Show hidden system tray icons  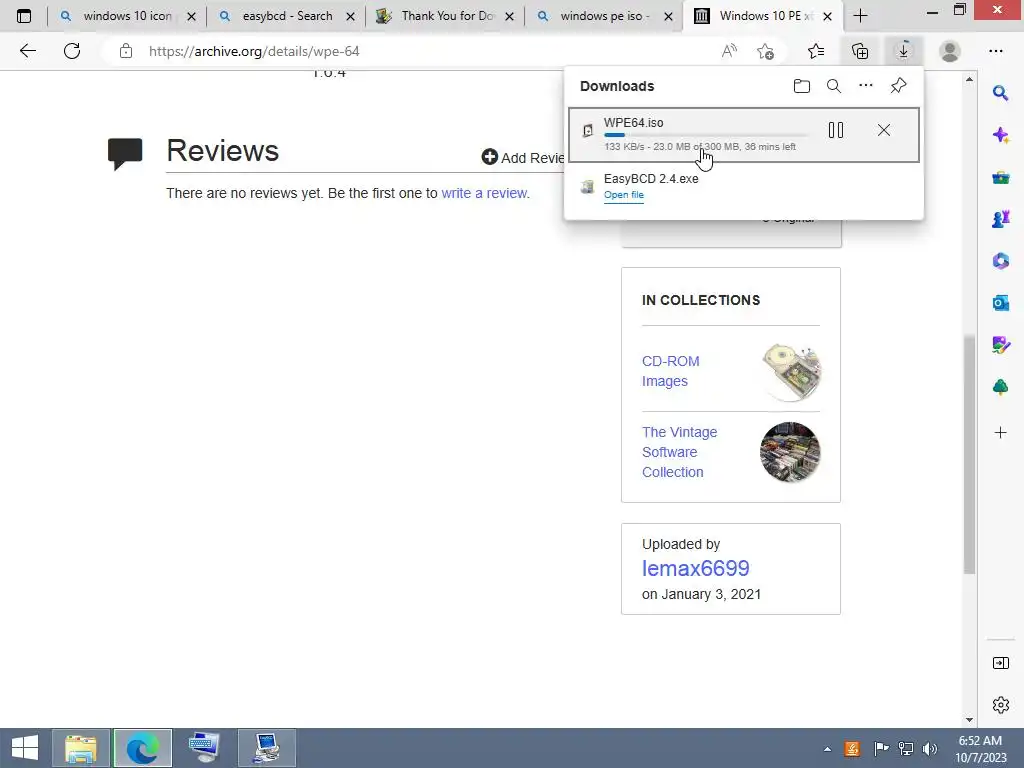point(827,749)
